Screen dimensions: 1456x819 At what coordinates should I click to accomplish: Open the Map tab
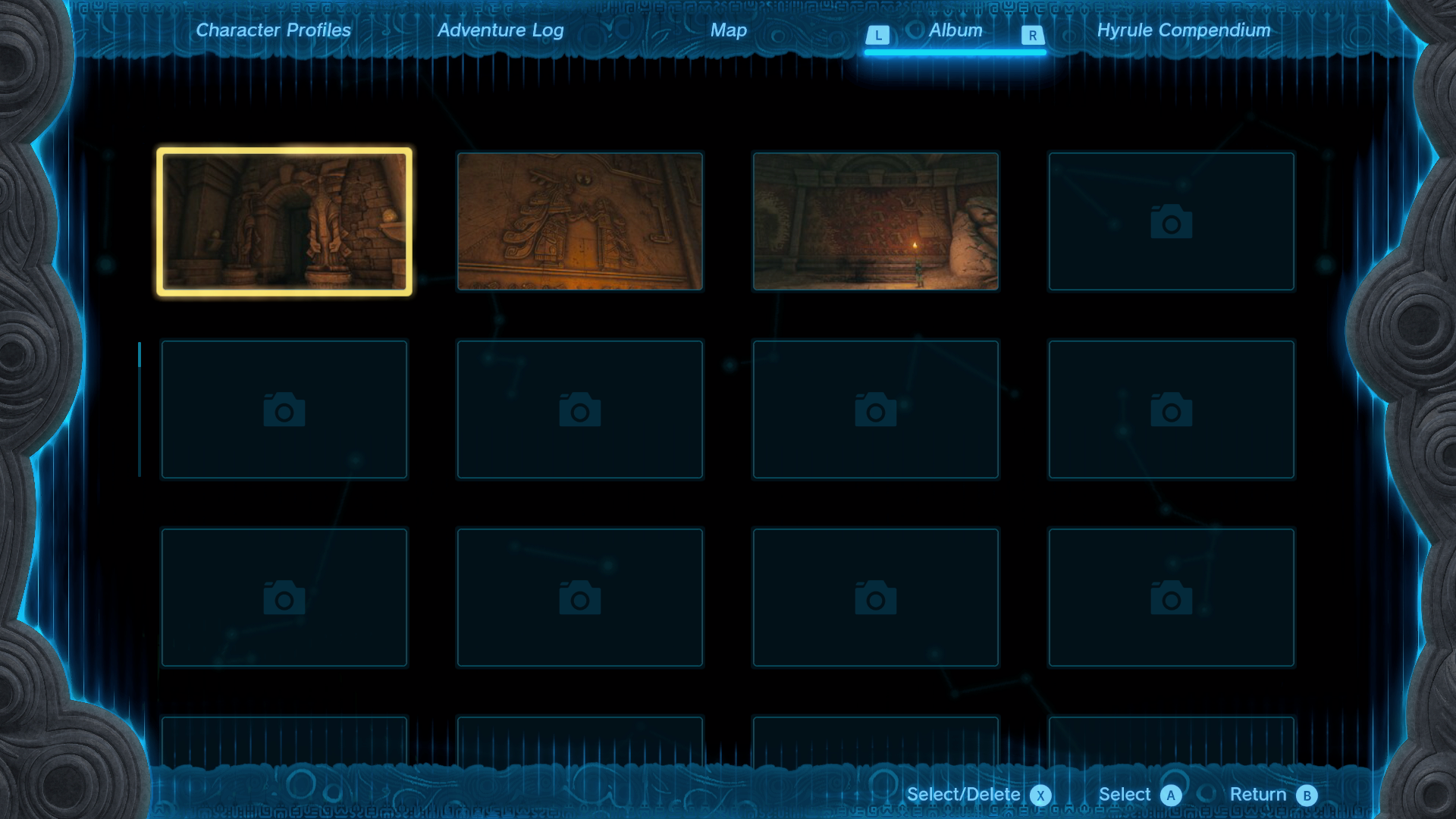pos(728,30)
